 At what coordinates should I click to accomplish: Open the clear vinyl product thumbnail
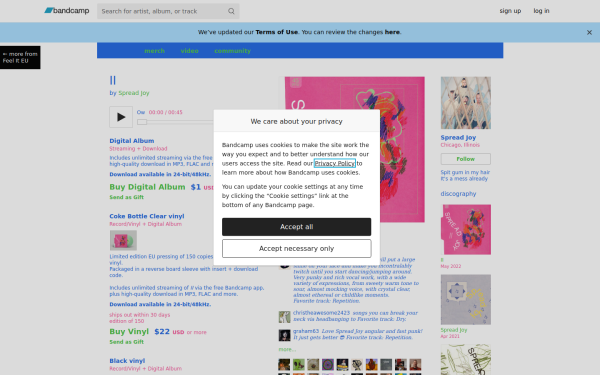tap(123, 240)
